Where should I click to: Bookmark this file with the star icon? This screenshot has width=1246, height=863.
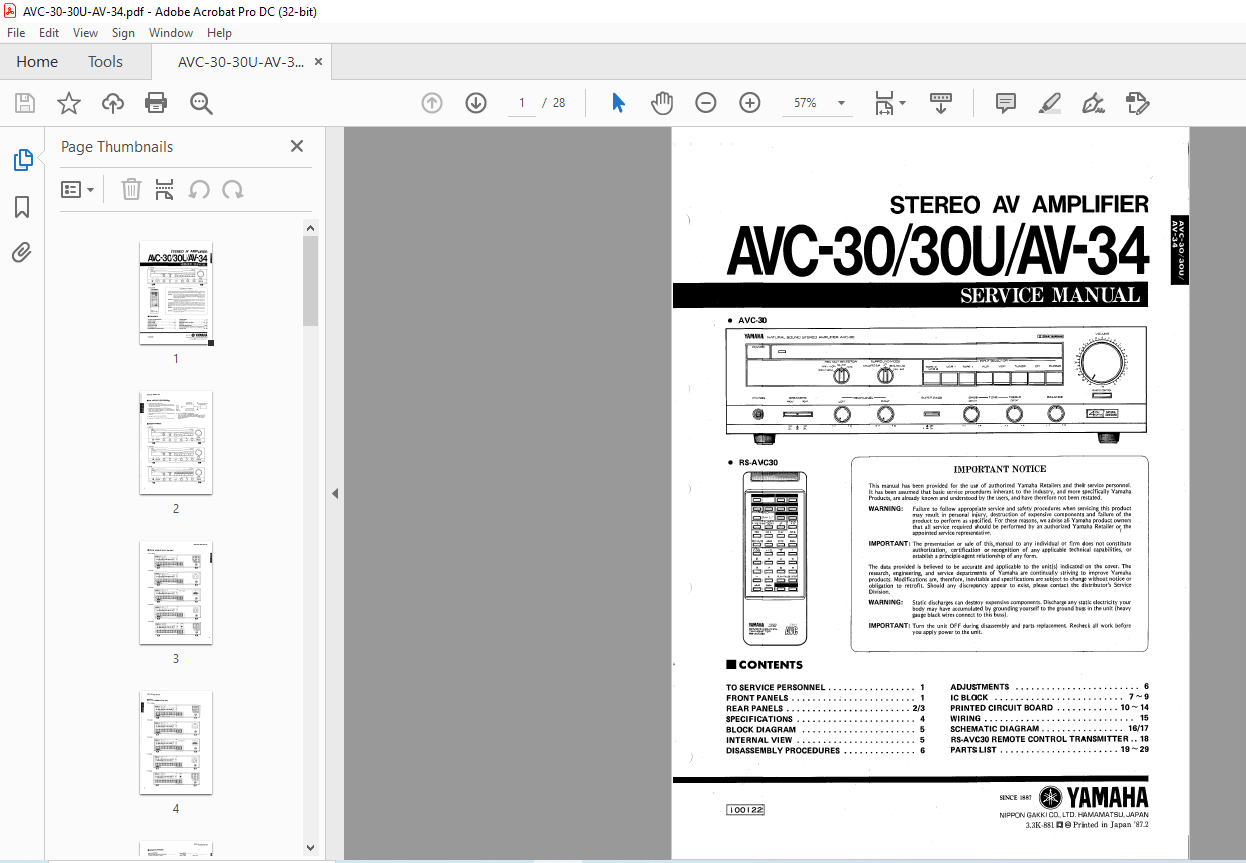pos(69,103)
